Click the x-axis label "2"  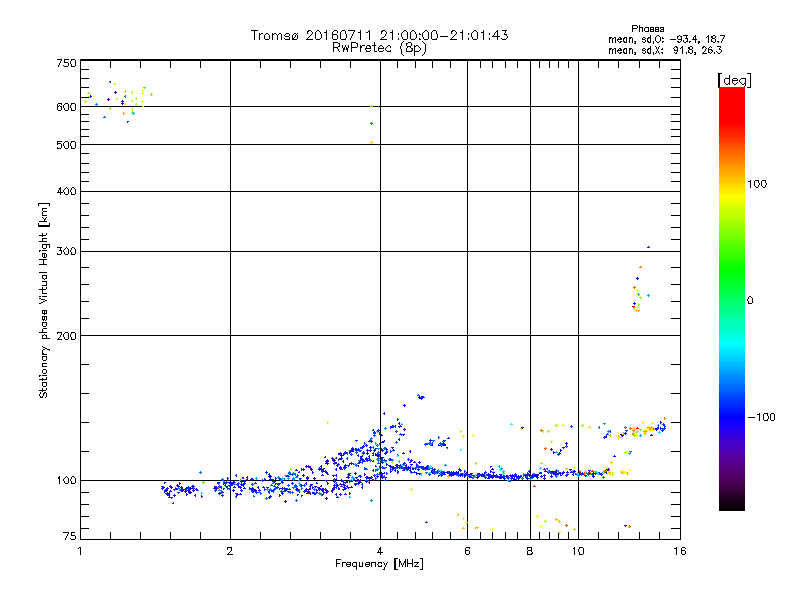point(230,551)
